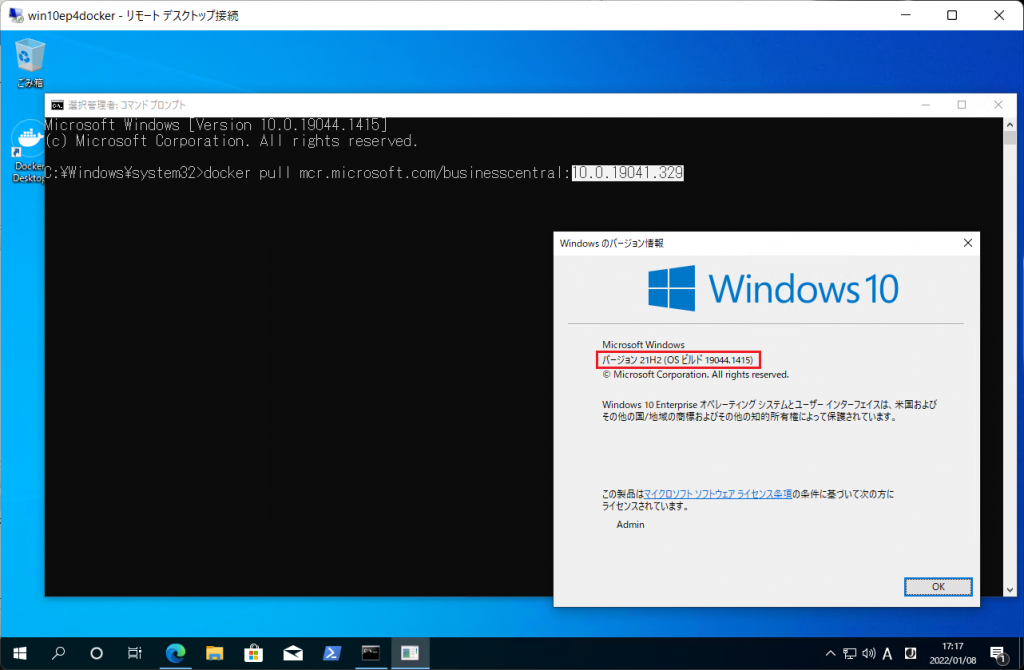Image resolution: width=1024 pixels, height=670 pixels.
Task: Open the notification center icon
Action: pyautogui.click(x=997, y=654)
